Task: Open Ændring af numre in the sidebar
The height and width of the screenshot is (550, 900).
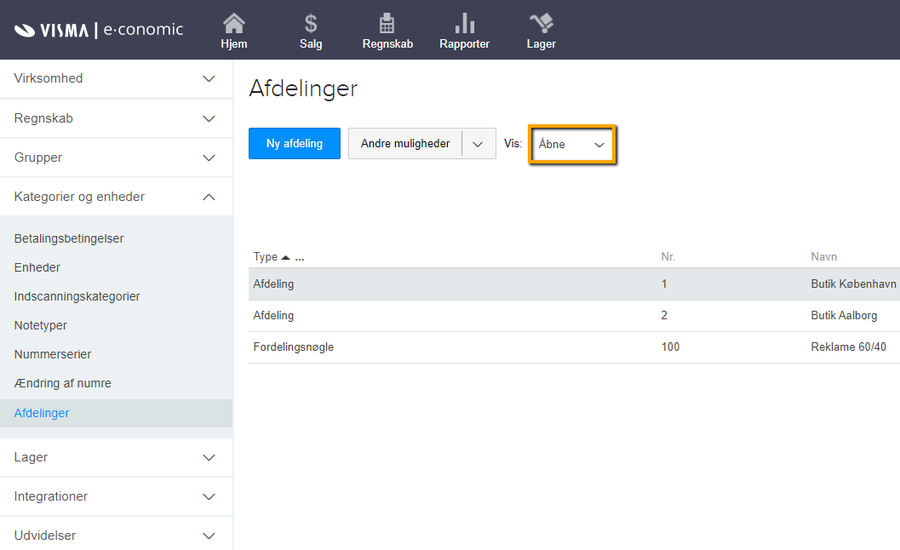Action: 63,383
